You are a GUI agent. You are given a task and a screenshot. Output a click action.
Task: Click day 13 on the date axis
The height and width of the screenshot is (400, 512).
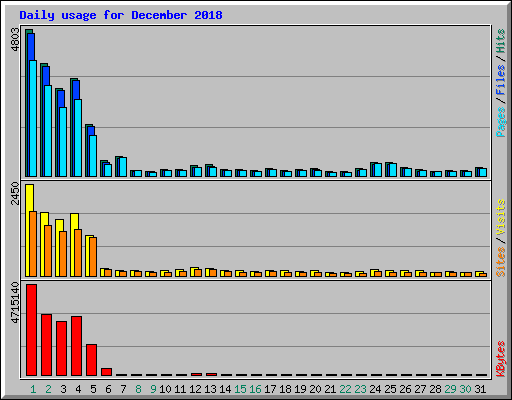click(210, 389)
